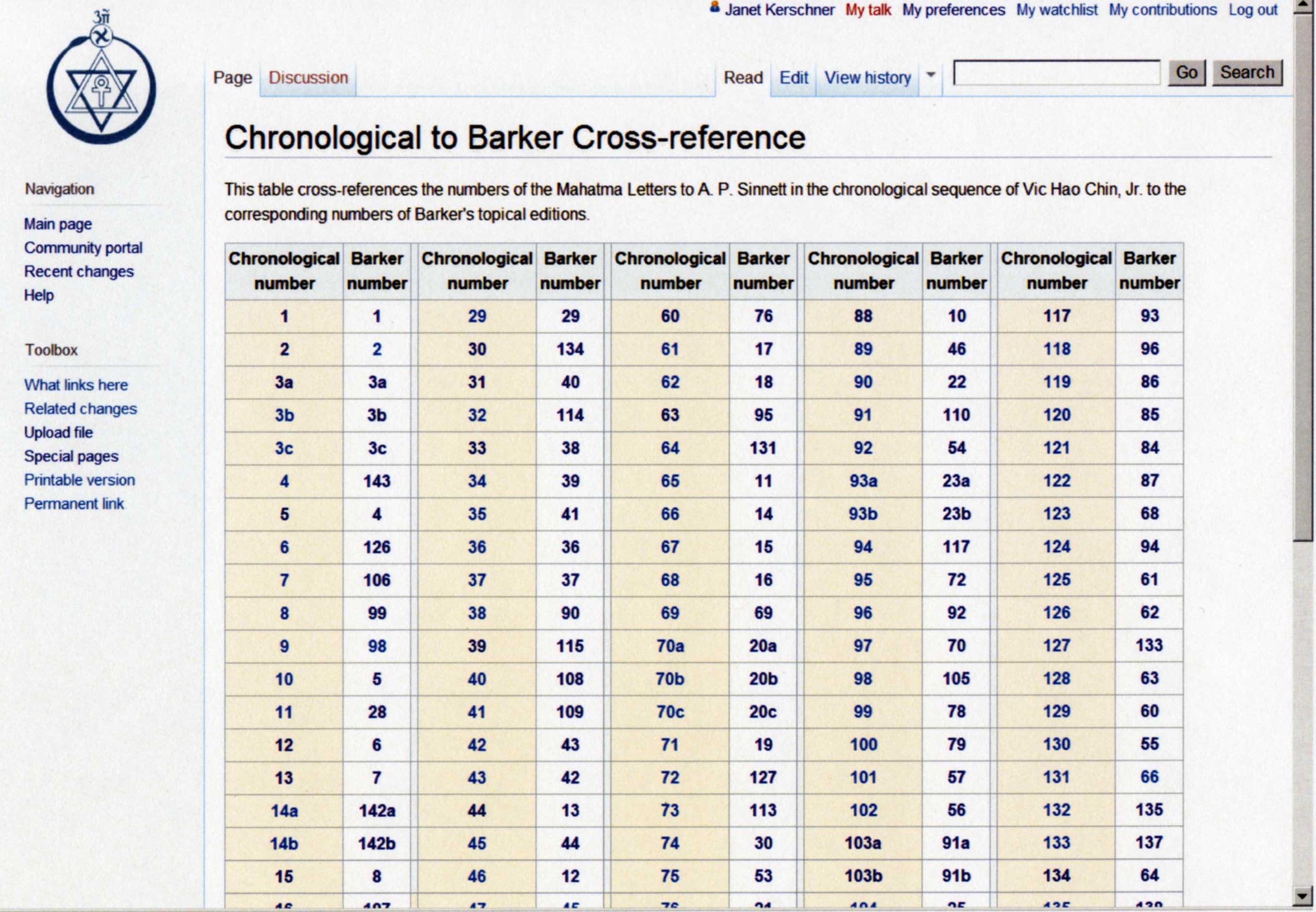Open chronological letter 88 link
This screenshot has height=912, width=1316.
pos(863,316)
